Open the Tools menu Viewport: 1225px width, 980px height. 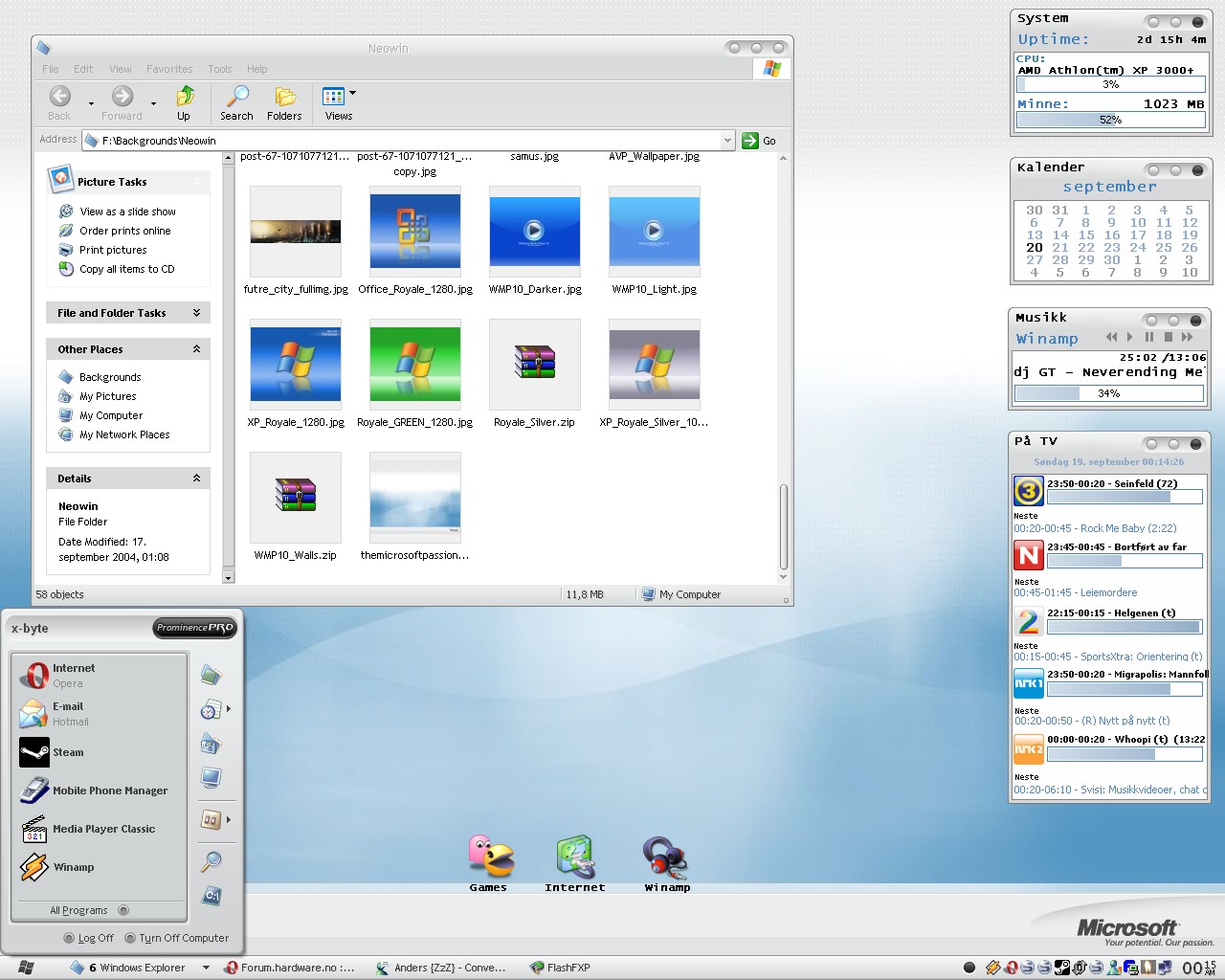[x=220, y=69]
